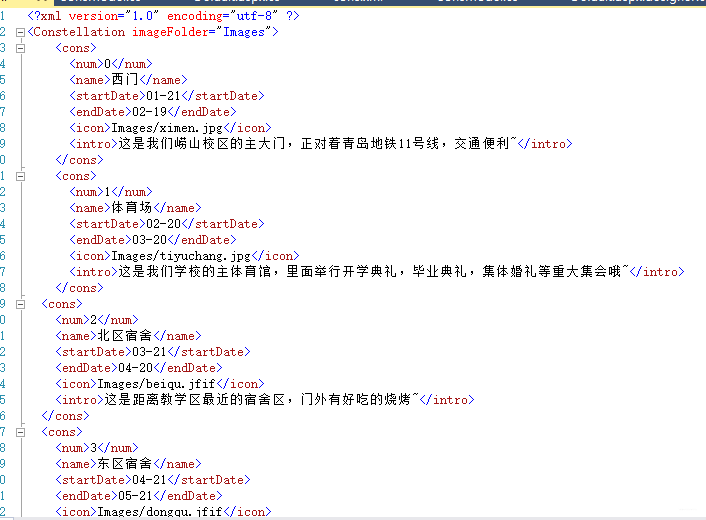Image resolution: width=706 pixels, height=520 pixels.
Task: Click the icon path Images/tiyuchang.jpg
Action: pyautogui.click(x=181, y=256)
